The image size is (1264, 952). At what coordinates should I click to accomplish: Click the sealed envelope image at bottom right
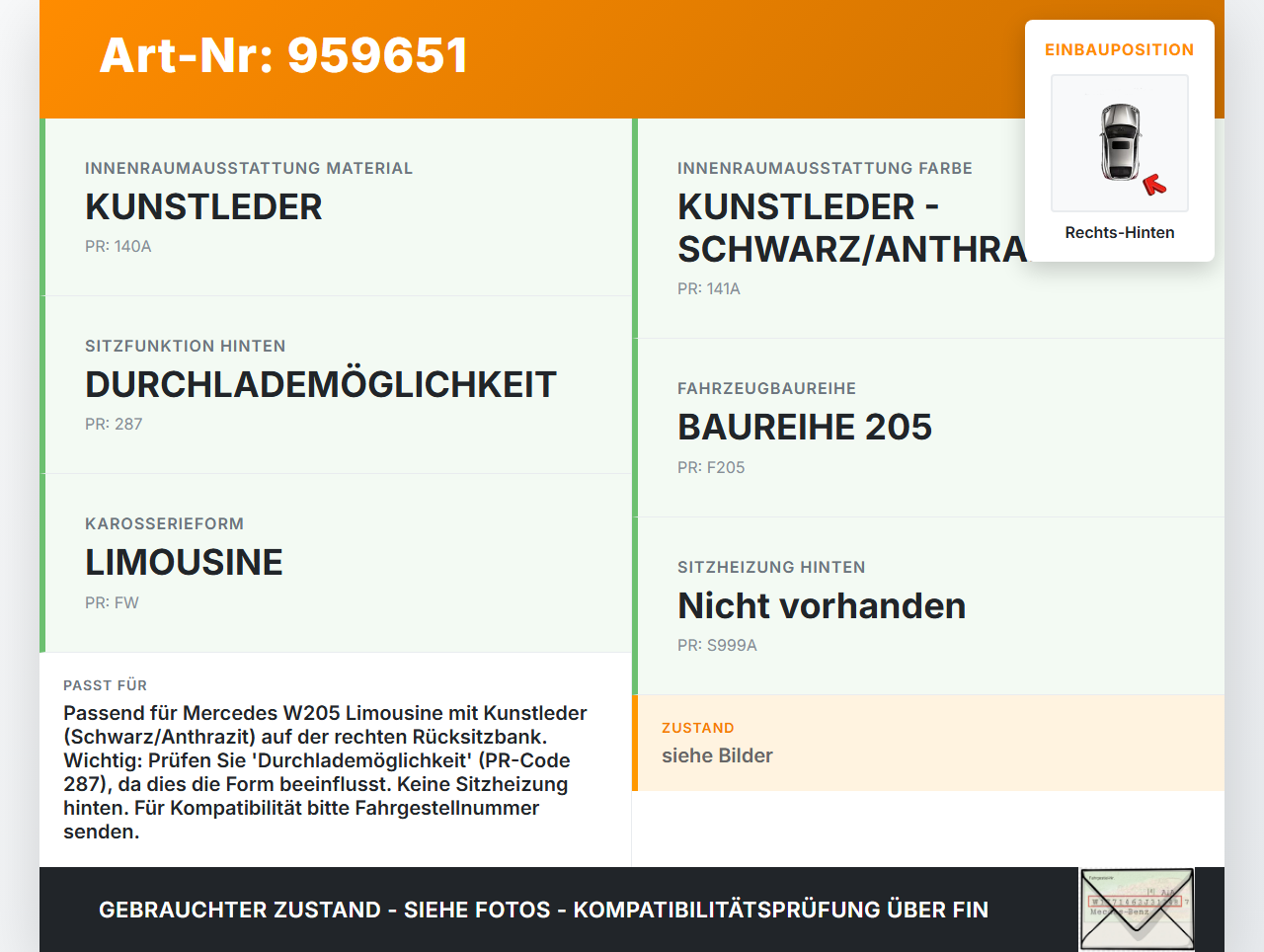(x=1135, y=909)
